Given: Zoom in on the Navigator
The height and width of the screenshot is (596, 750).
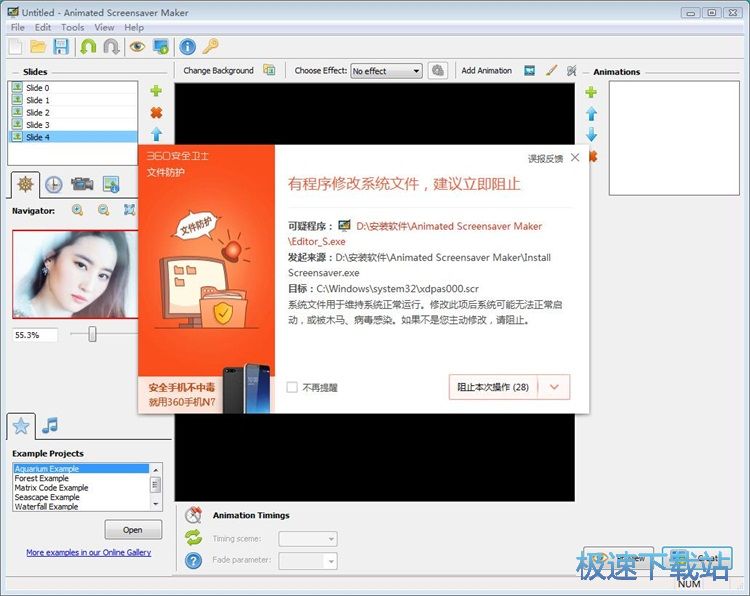Looking at the screenshot, I should [77, 210].
